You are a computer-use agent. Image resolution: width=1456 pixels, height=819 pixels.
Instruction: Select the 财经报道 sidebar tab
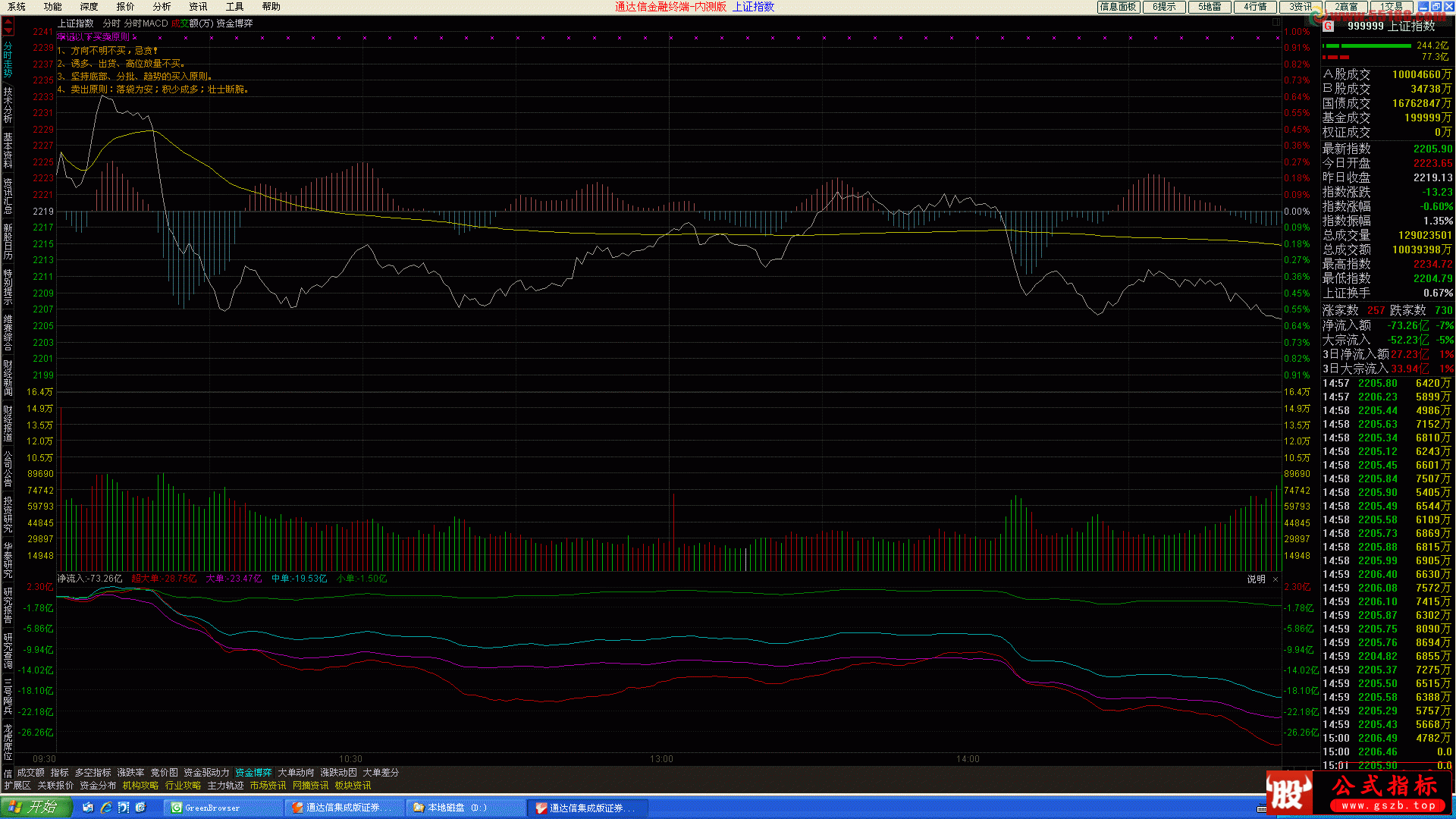pyautogui.click(x=8, y=423)
